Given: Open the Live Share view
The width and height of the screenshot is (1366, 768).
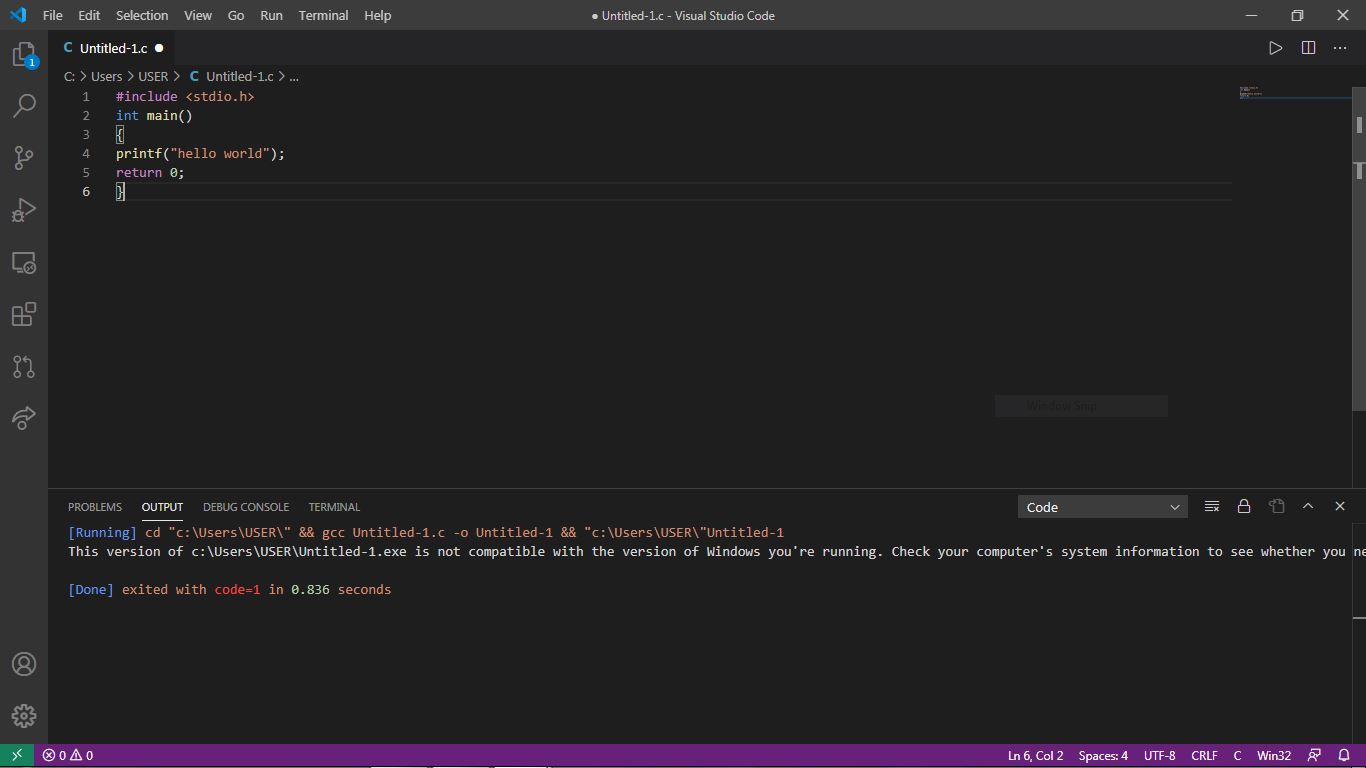Looking at the screenshot, I should coord(24,418).
